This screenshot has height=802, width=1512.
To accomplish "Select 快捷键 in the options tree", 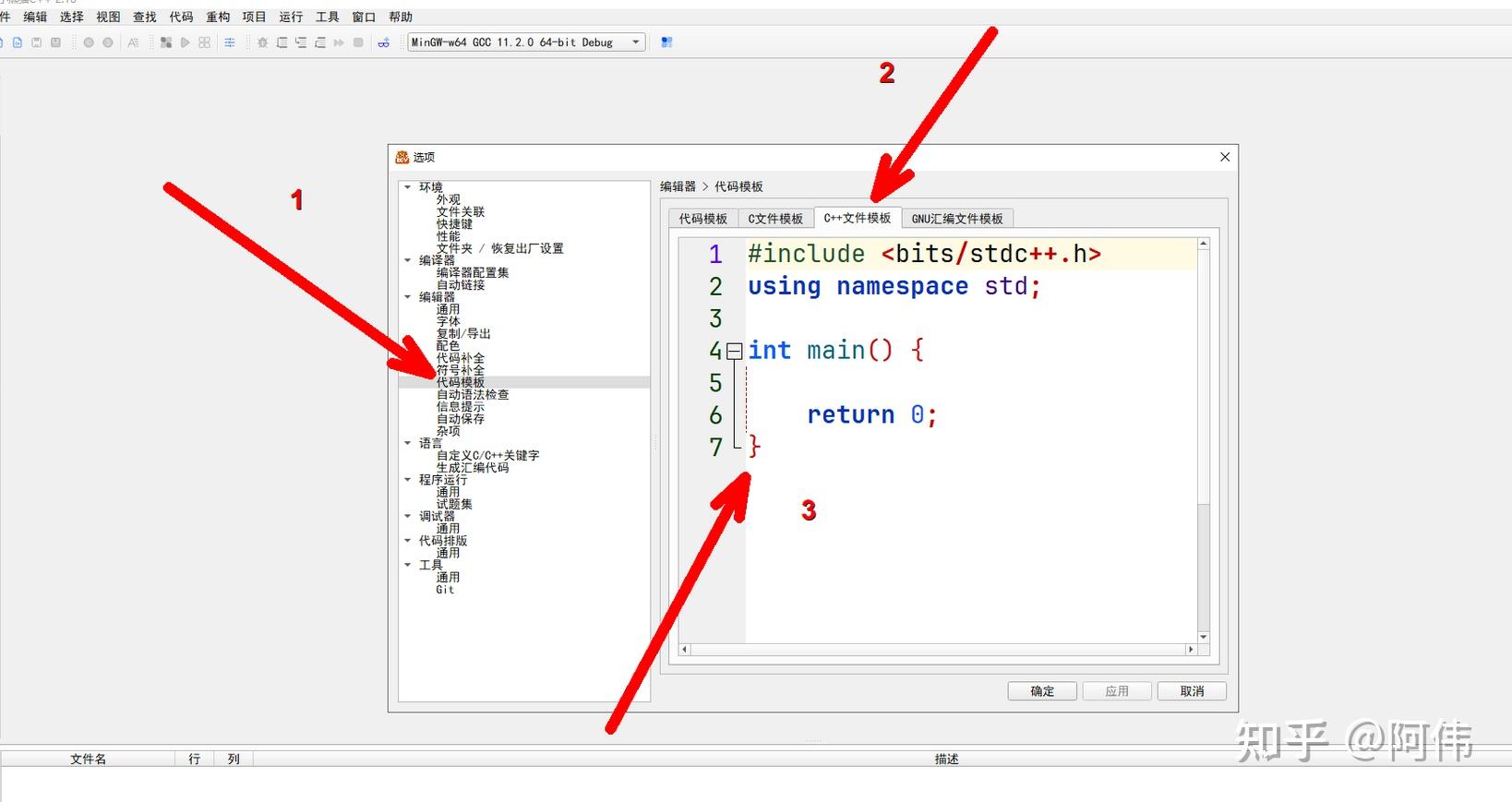I will [x=454, y=224].
